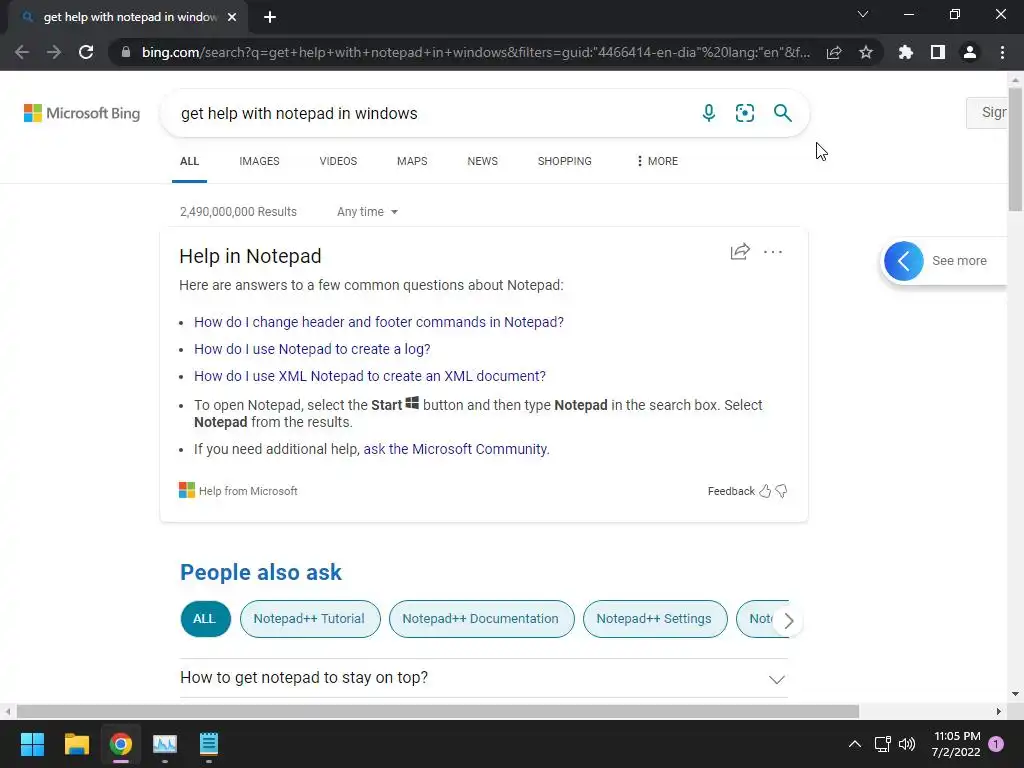Give thumbs up feedback
1024x768 pixels.
[x=765, y=491]
